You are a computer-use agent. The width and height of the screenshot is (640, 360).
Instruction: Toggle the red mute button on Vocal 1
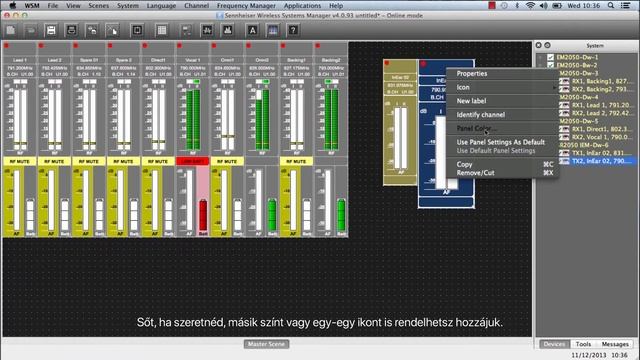pyautogui.click(x=193, y=161)
